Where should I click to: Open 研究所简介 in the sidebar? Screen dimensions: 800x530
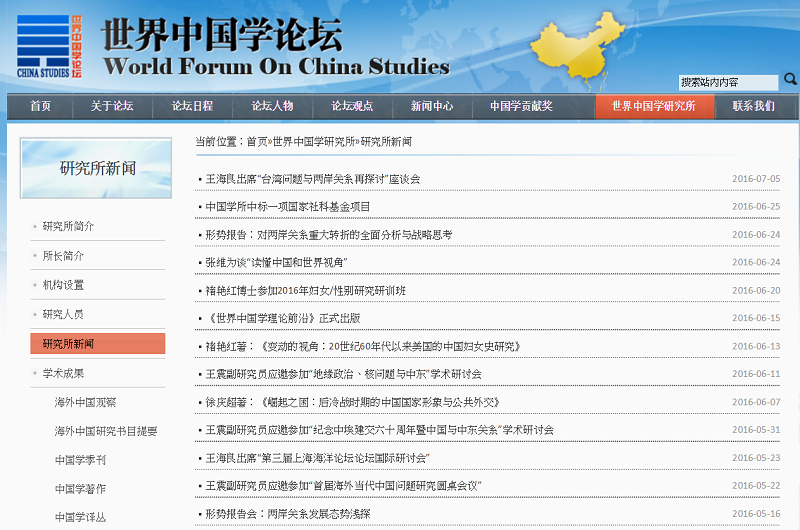coord(68,226)
